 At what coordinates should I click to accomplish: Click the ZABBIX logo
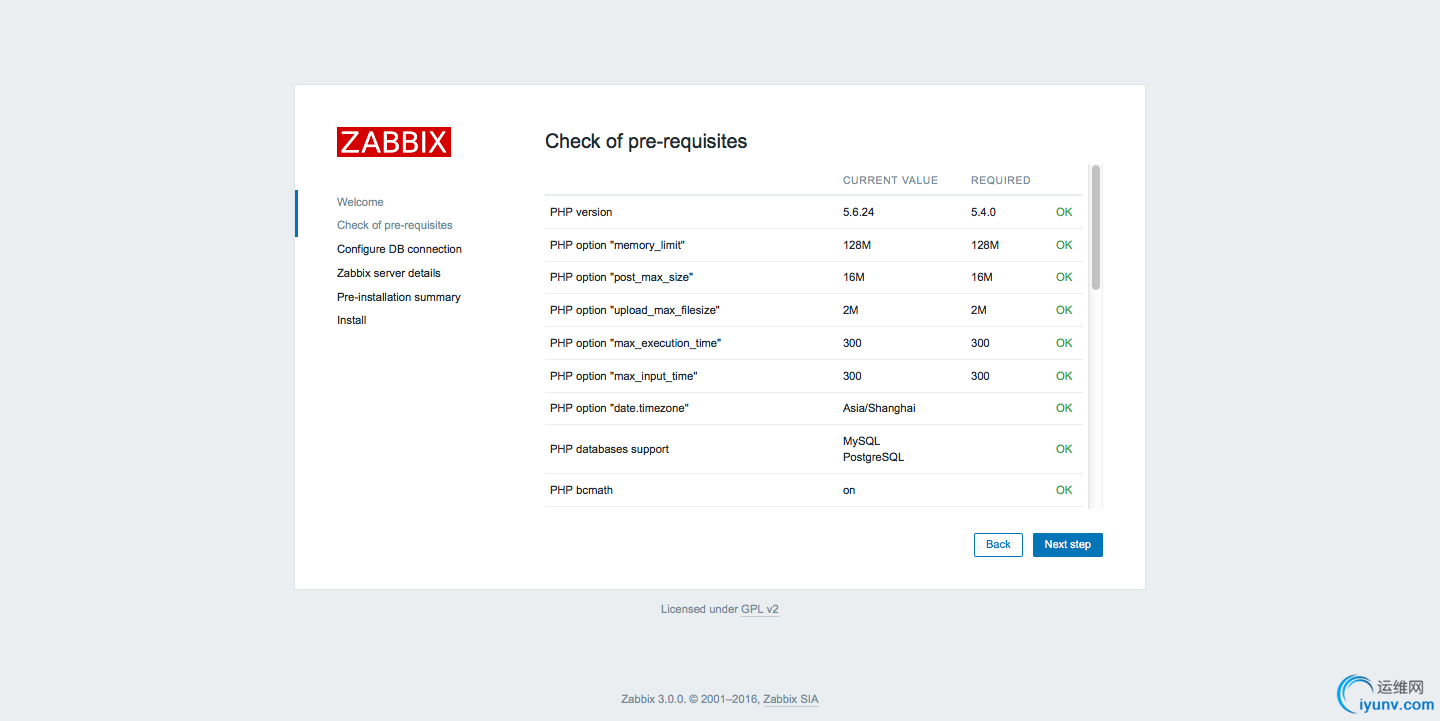tap(394, 142)
